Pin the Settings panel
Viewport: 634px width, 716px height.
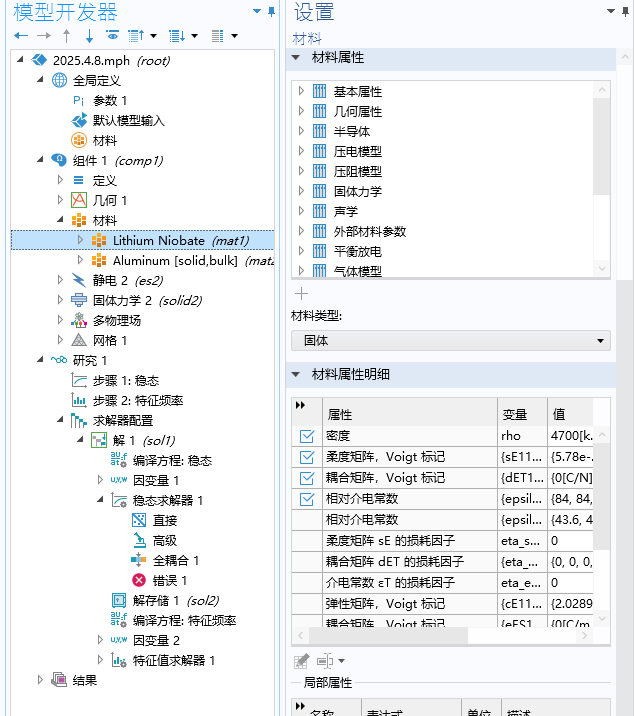[625, 11]
